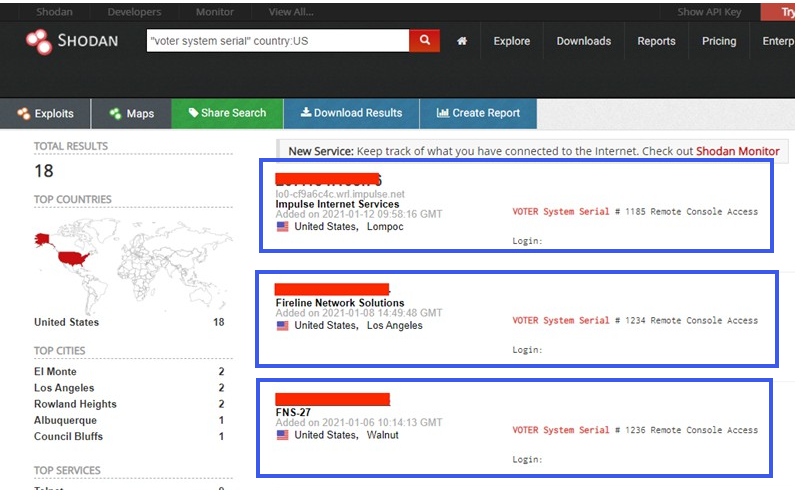The width and height of the screenshot is (799, 490).
Task: Click the SHODAN brand text
Action: (x=88, y=41)
